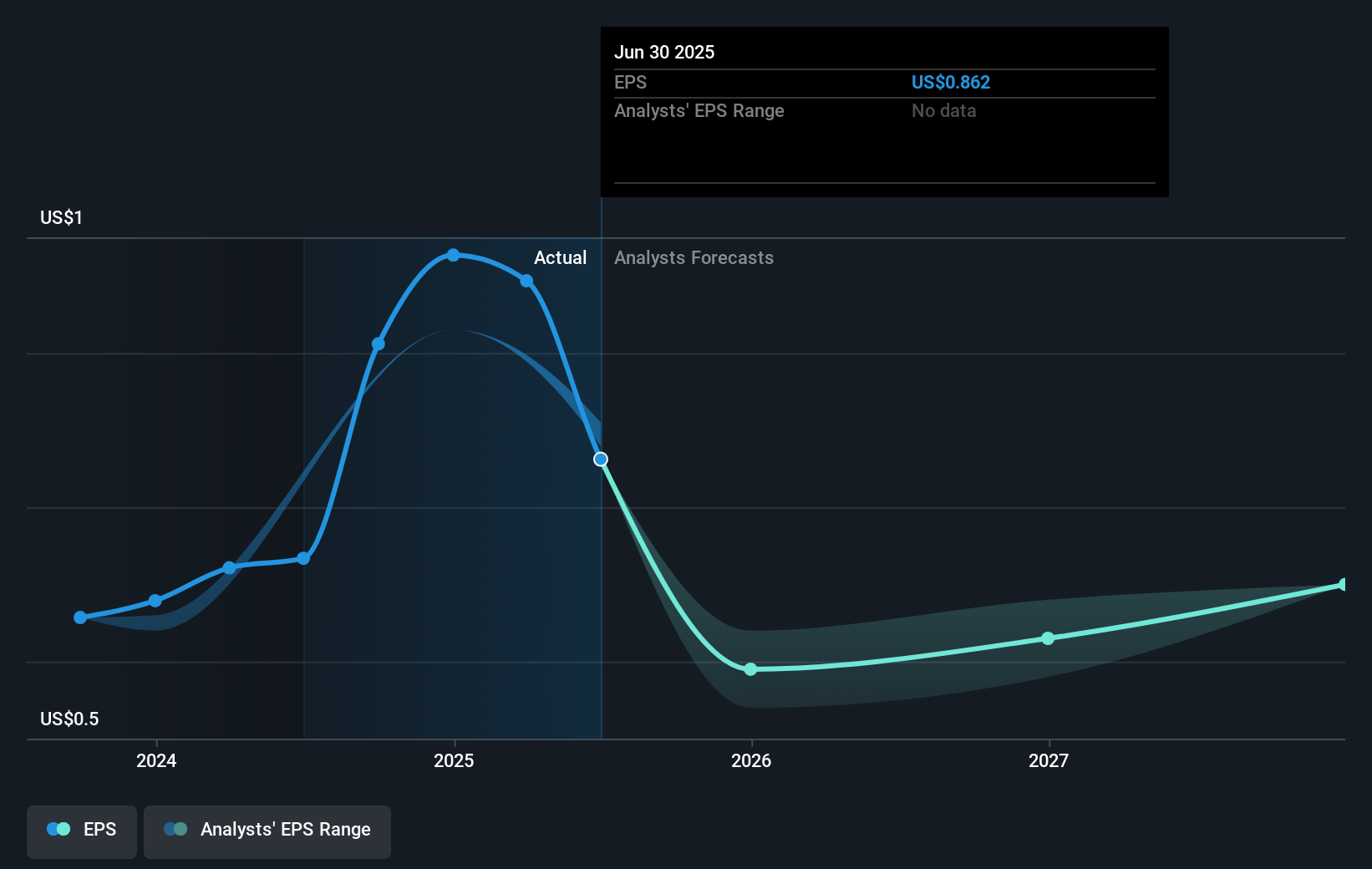Click the Actual label
1372x869 pixels.
point(560,257)
